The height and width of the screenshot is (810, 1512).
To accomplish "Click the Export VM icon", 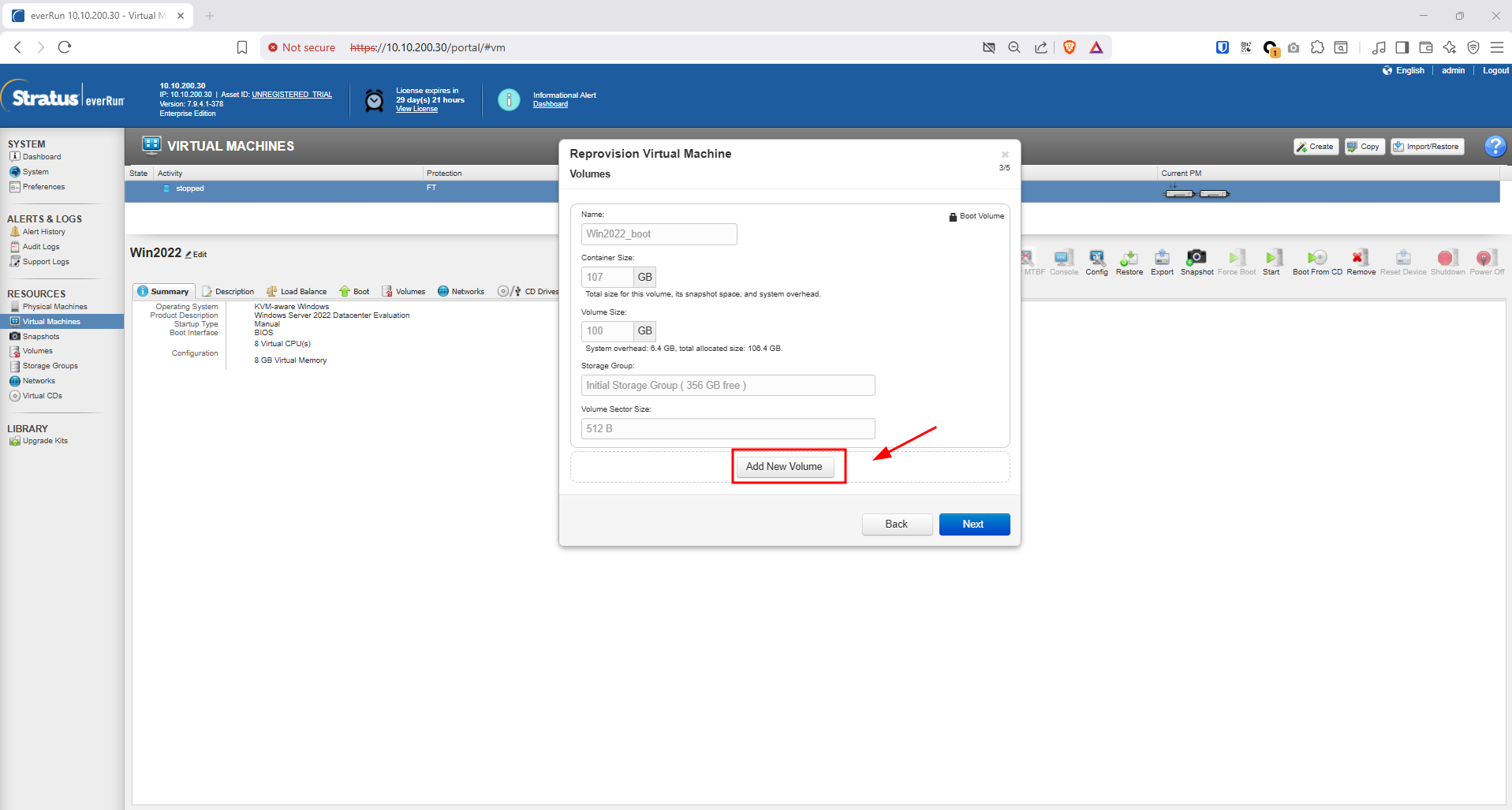I will (1162, 258).
